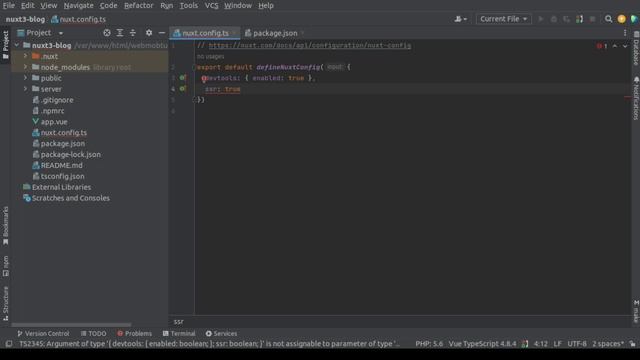Select the app.vue file

[50, 122]
